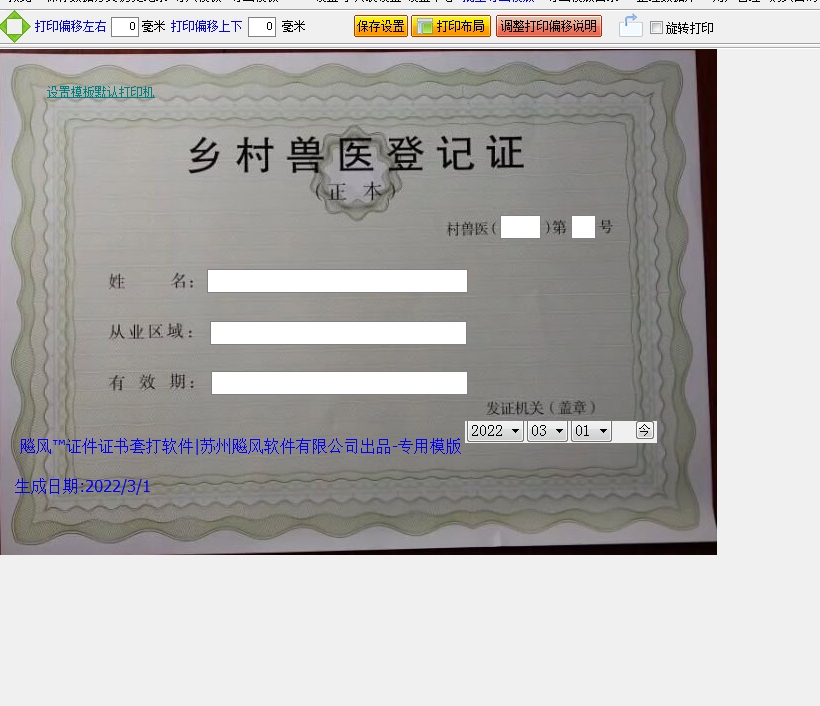The width and height of the screenshot is (820, 706).
Task: Open 调整打印偏移说明 instructions
Action: (x=549, y=27)
